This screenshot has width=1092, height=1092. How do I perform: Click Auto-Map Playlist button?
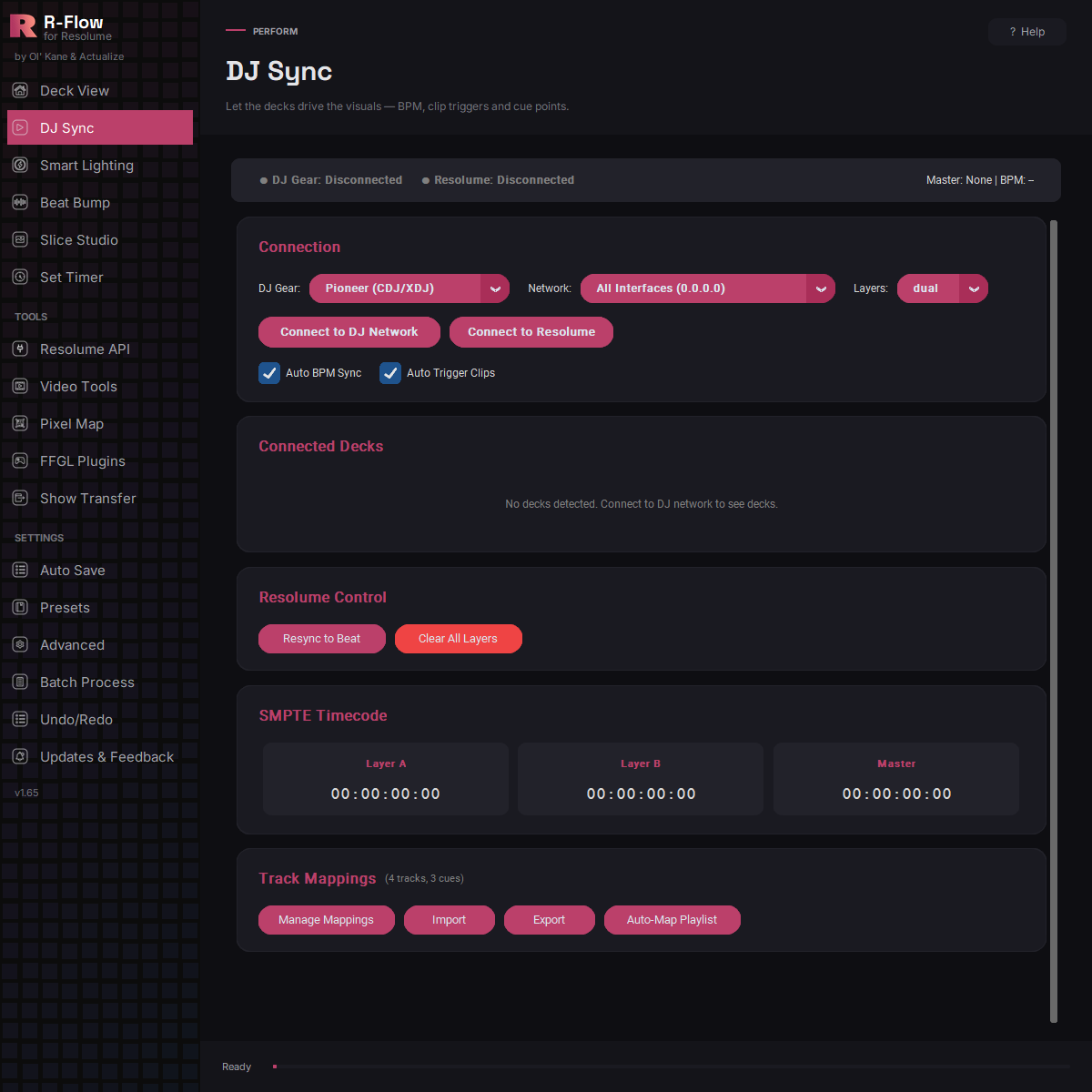point(672,920)
